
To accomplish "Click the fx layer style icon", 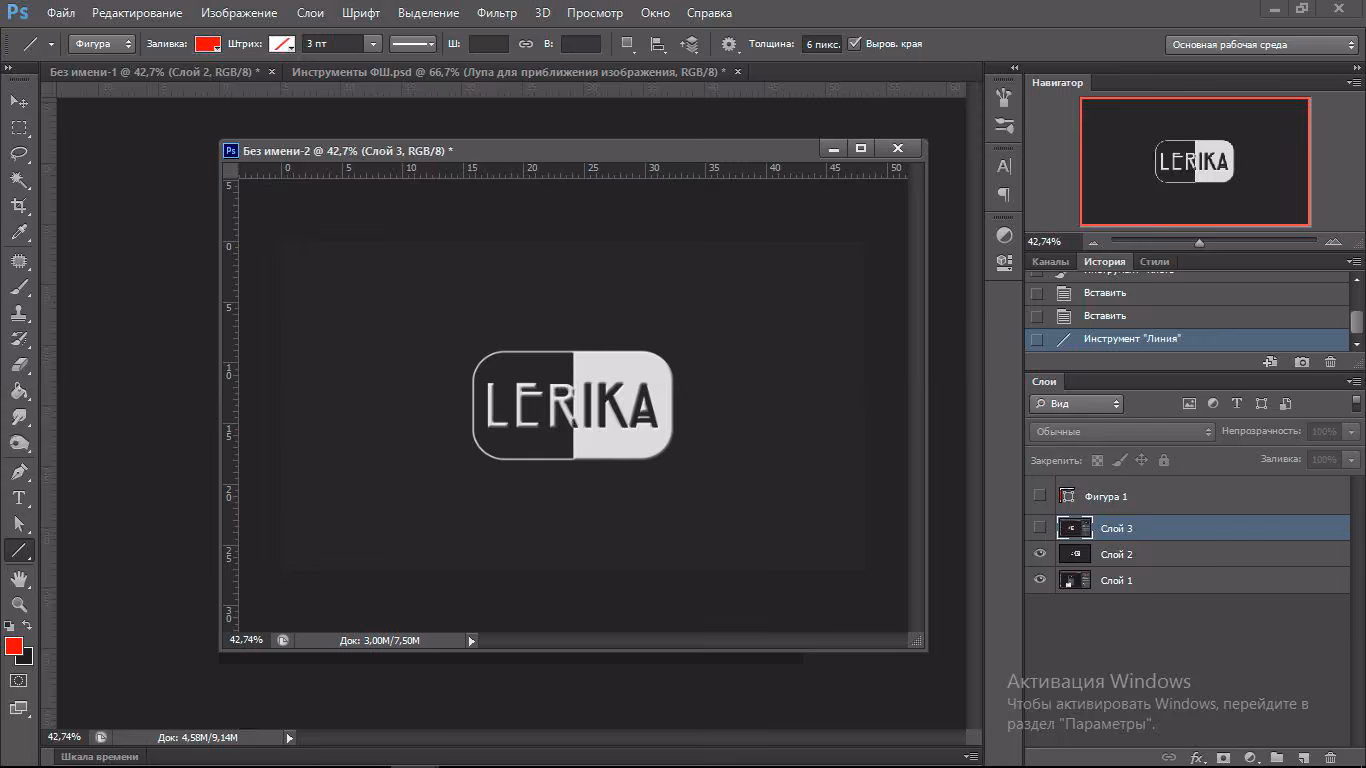I will tap(1196, 758).
